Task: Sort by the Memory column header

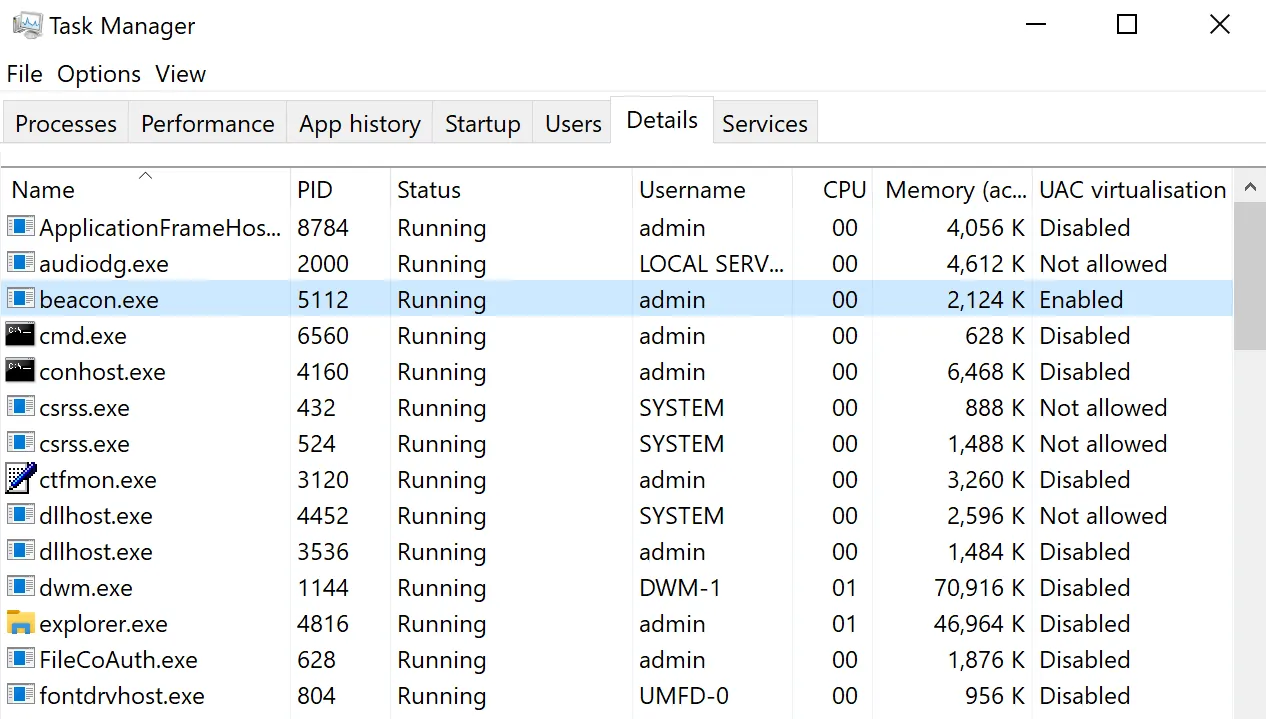Action: (953, 189)
